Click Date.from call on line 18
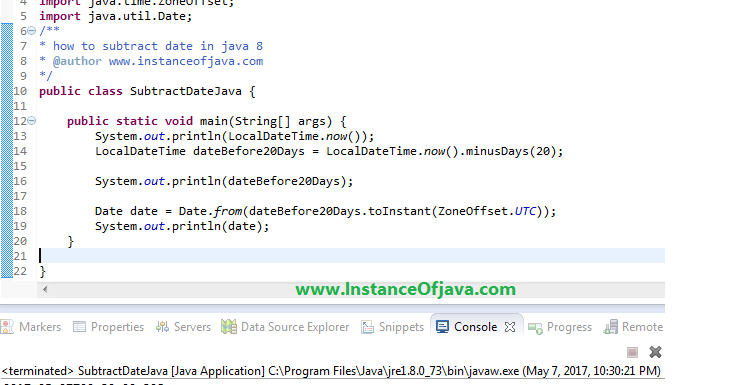Viewport: 733px width, 385px height. [210, 211]
